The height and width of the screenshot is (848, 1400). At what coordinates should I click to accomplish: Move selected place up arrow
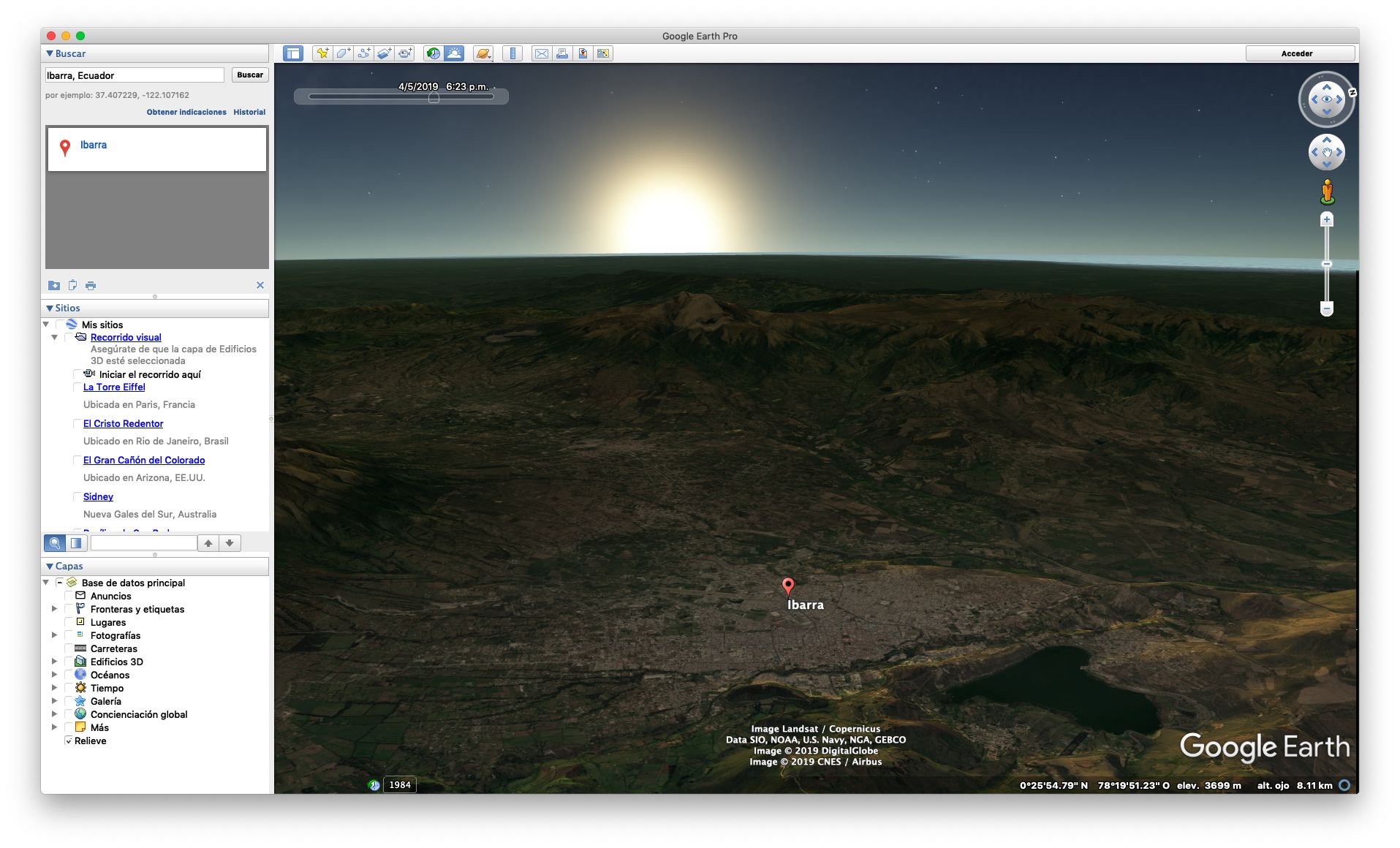pos(208,543)
